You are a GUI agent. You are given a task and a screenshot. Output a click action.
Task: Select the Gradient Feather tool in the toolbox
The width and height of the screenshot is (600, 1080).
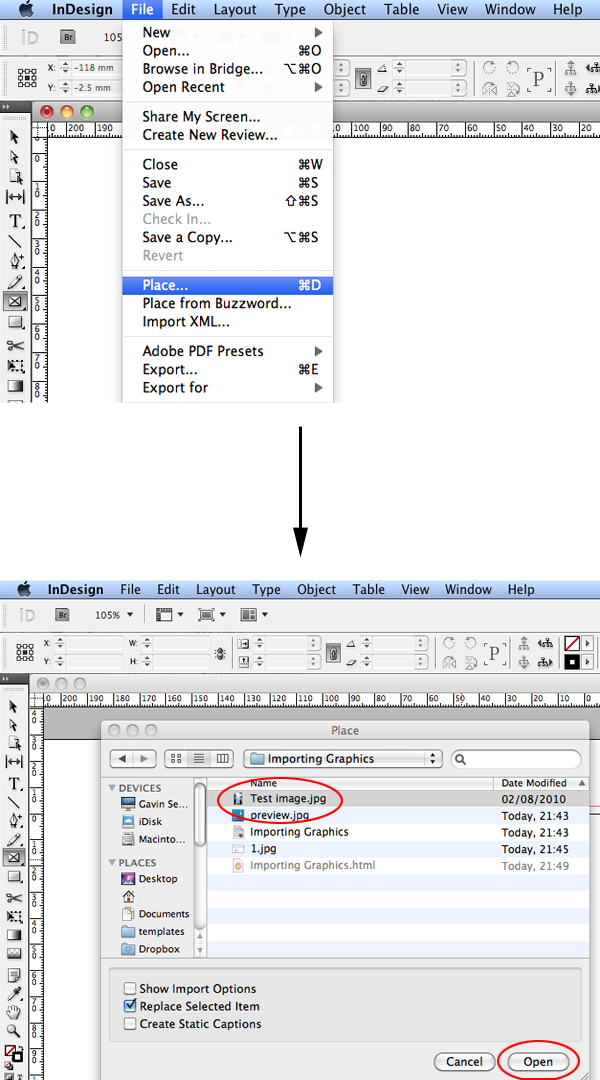(14, 954)
